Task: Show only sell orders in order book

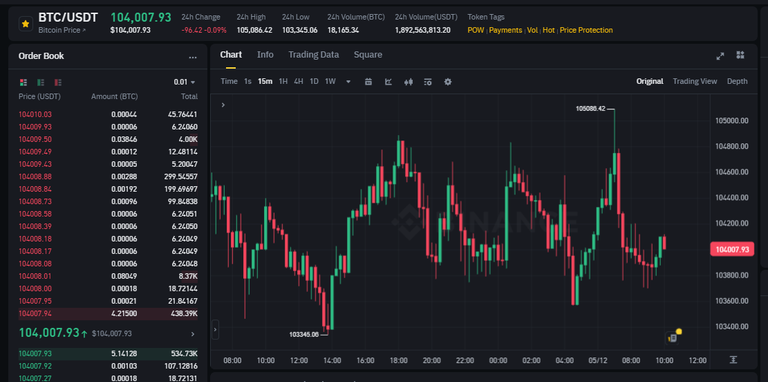Action: pyautogui.click(x=58, y=82)
